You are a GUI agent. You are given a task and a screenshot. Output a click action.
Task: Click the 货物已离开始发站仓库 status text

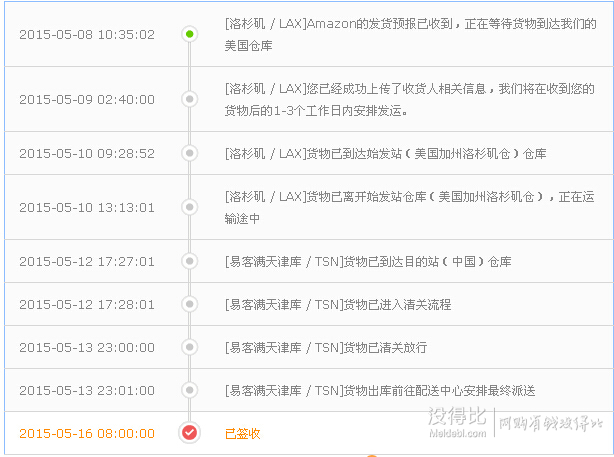coord(410,208)
